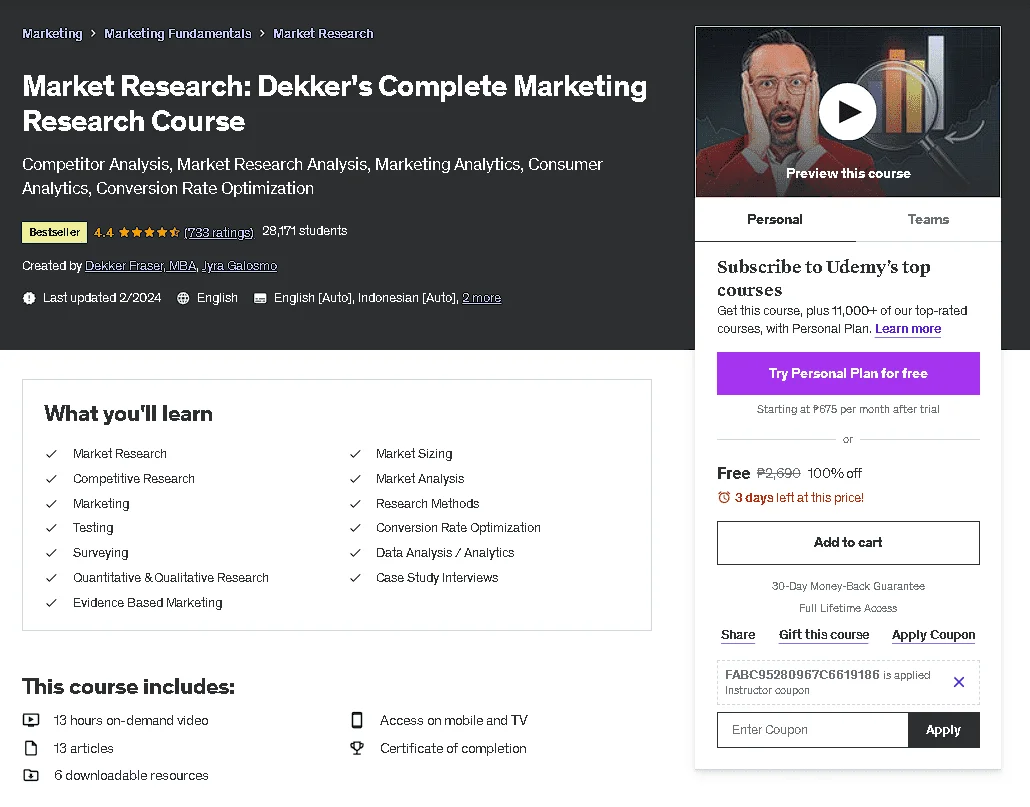This screenshot has width=1030, height=807.
Task: Click the Access on mobile and TV text
Action: pyautogui.click(x=454, y=720)
